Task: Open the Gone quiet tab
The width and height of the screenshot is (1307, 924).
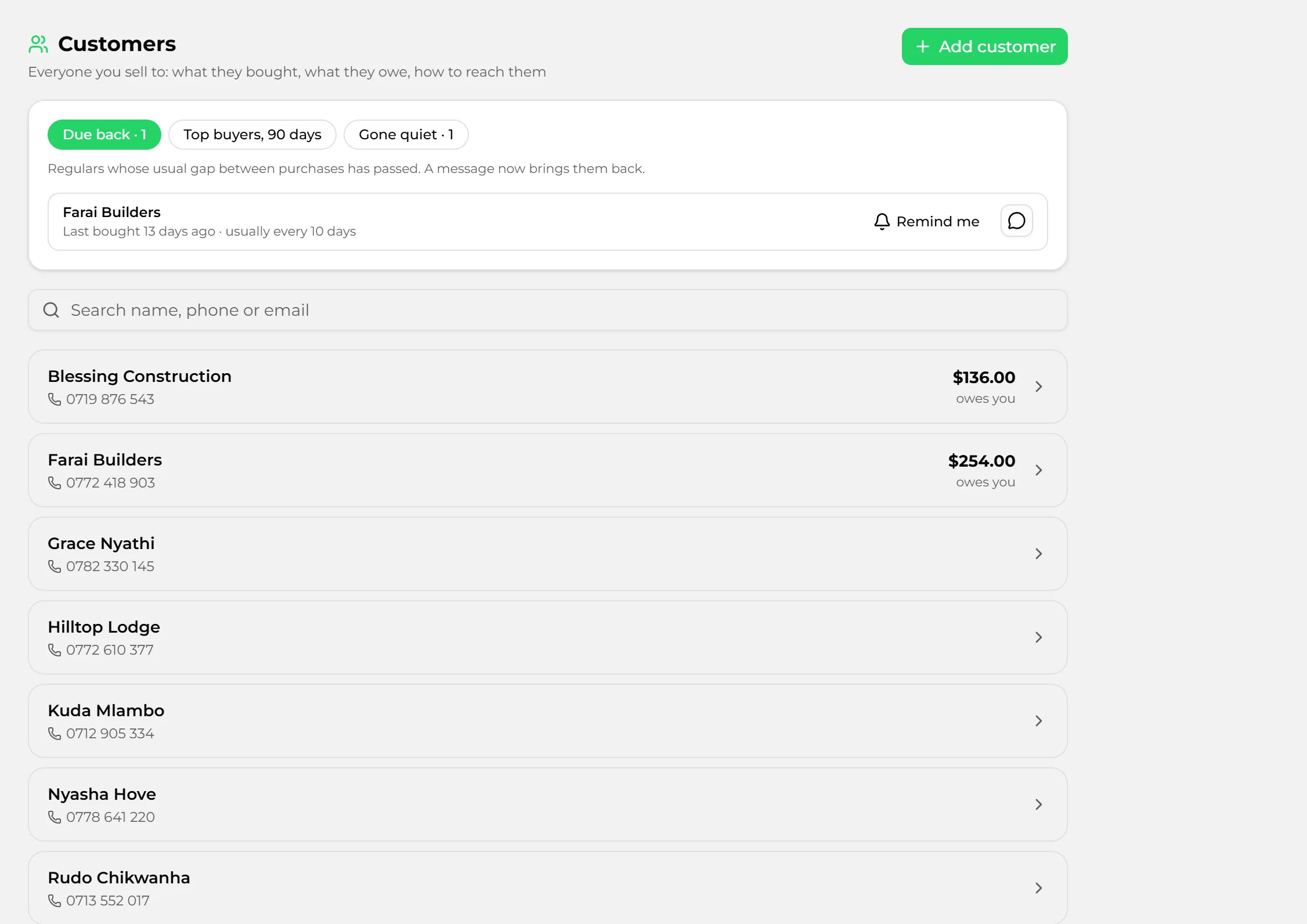Action: tap(406, 135)
